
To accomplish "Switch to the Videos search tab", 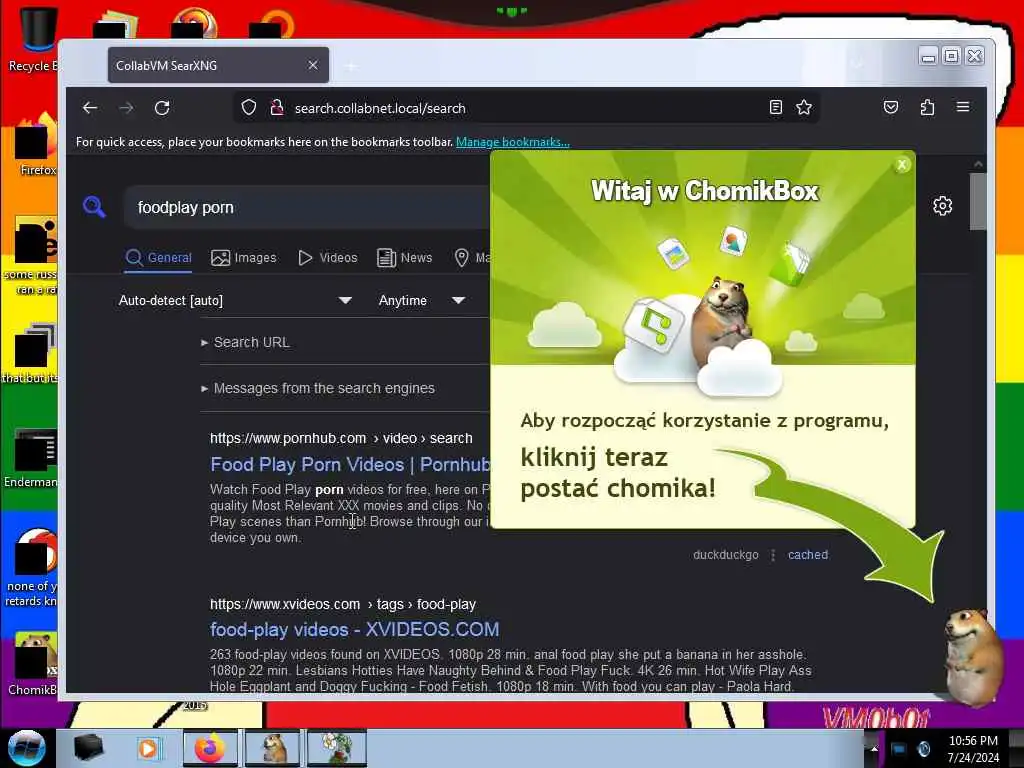I will pos(328,258).
